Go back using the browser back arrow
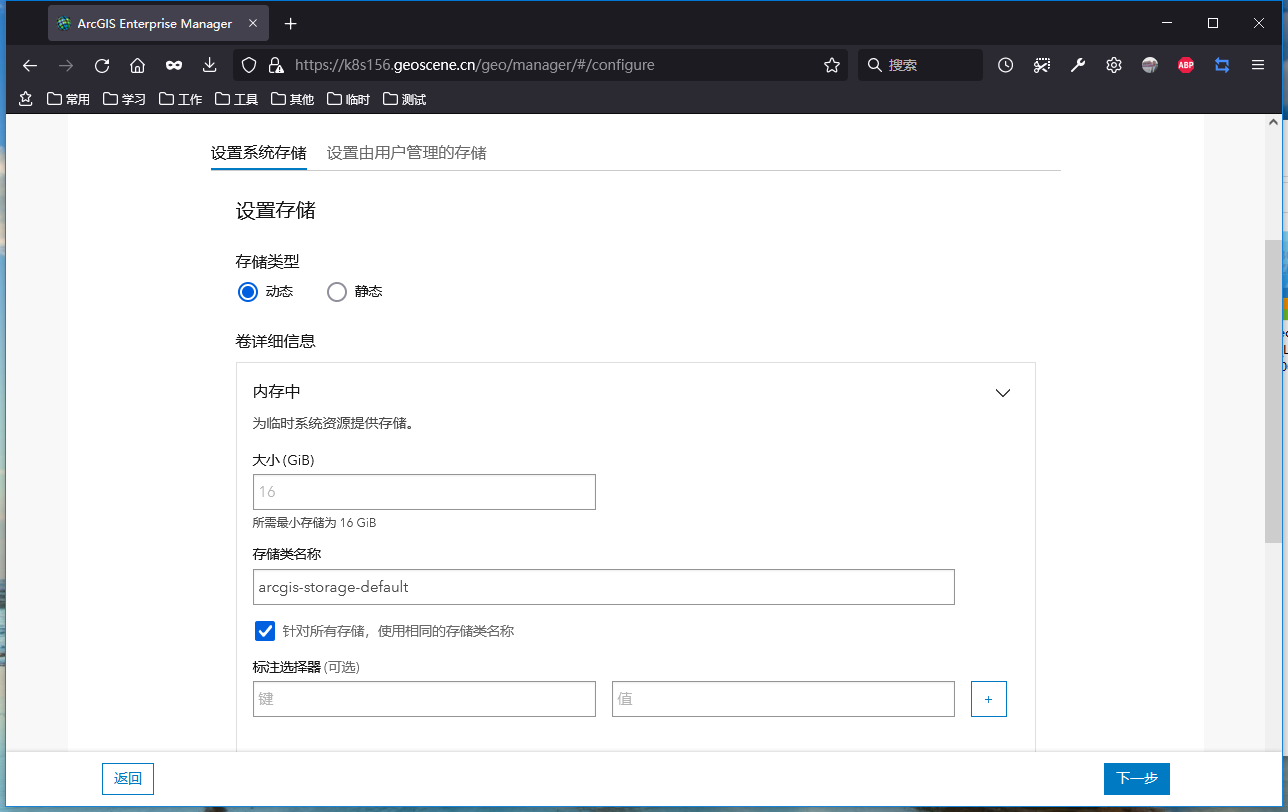Screen dimensions: 1288x812 click(30, 65)
